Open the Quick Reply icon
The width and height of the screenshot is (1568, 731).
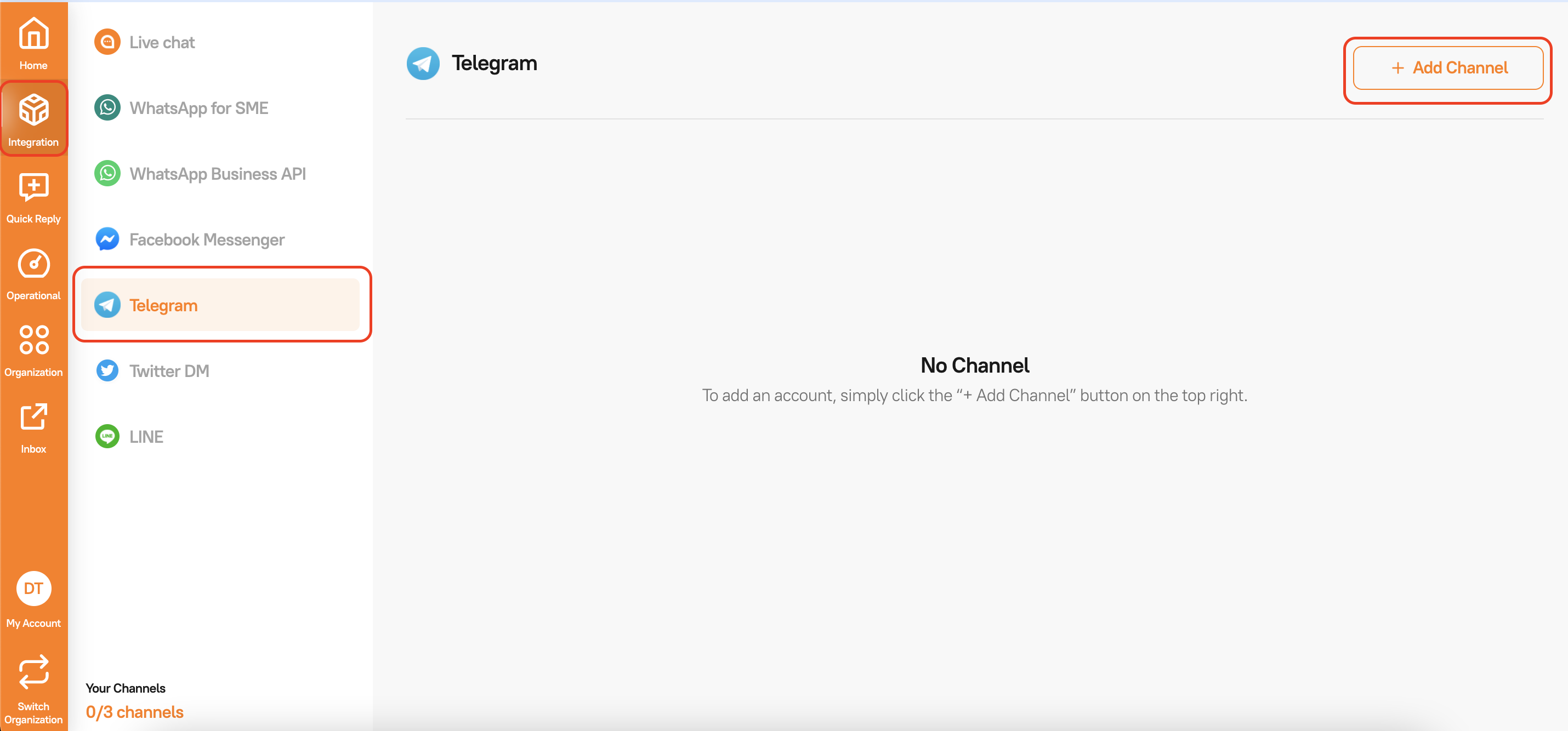(33, 187)
